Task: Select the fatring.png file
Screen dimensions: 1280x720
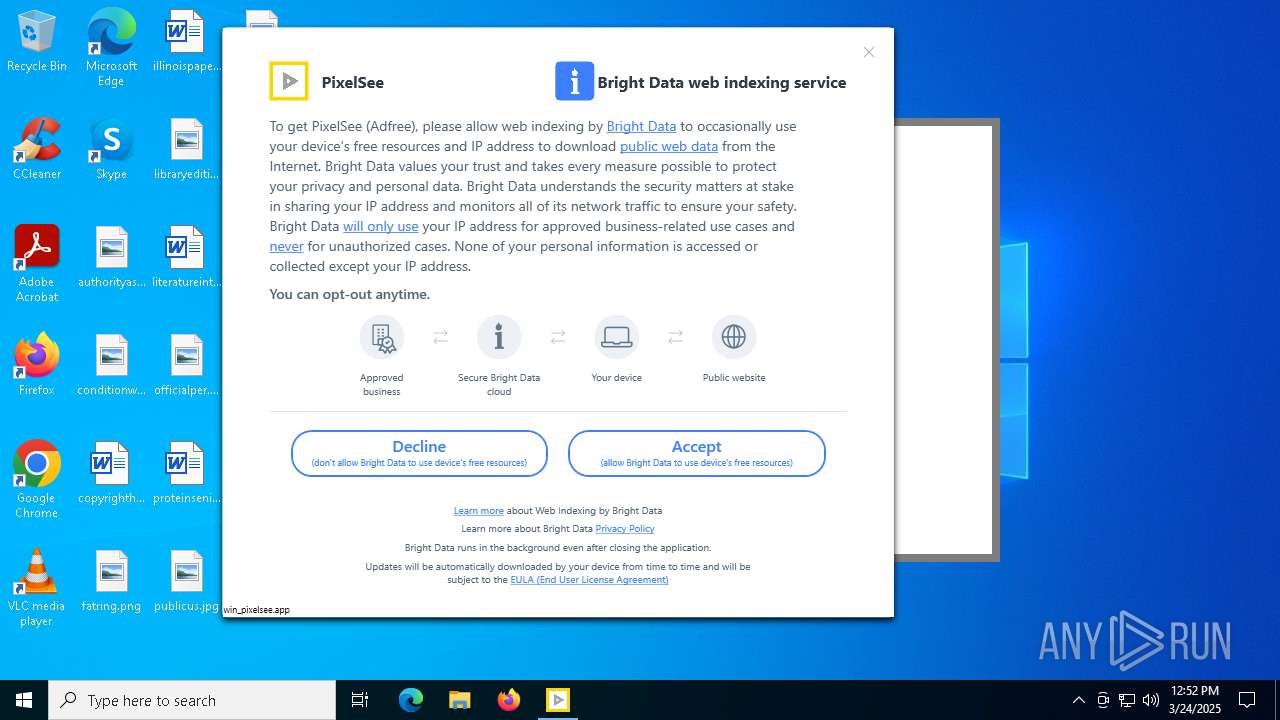Action: pos(111,581)
